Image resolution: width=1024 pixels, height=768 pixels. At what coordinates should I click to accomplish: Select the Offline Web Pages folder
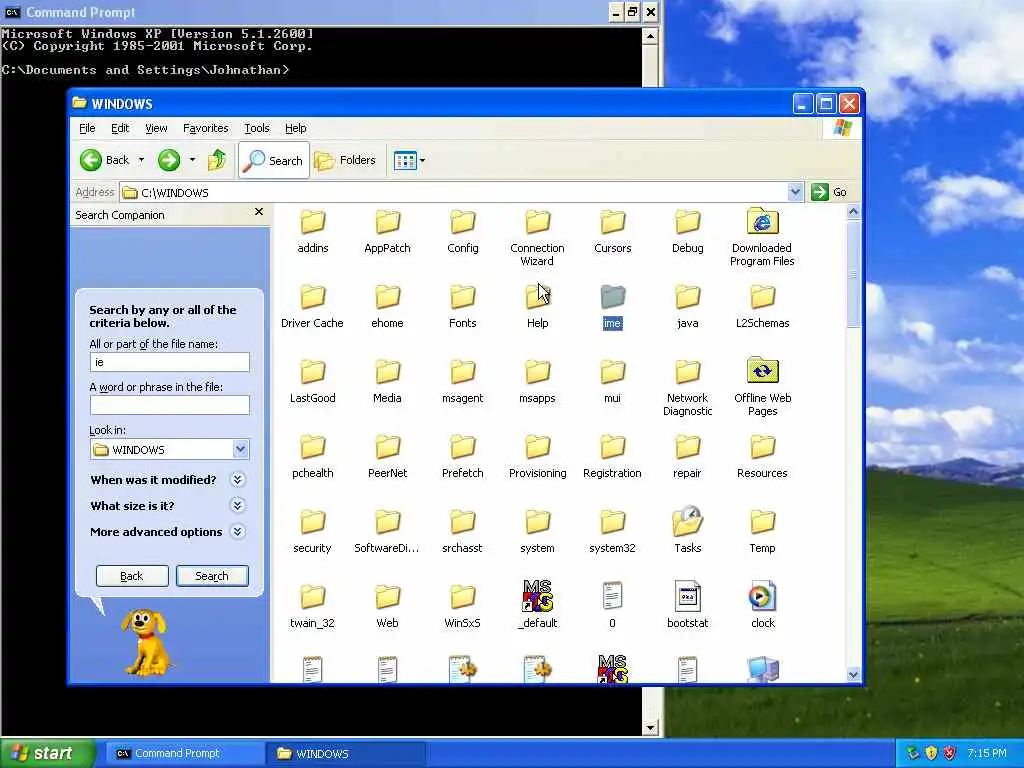tap(762, 387)
